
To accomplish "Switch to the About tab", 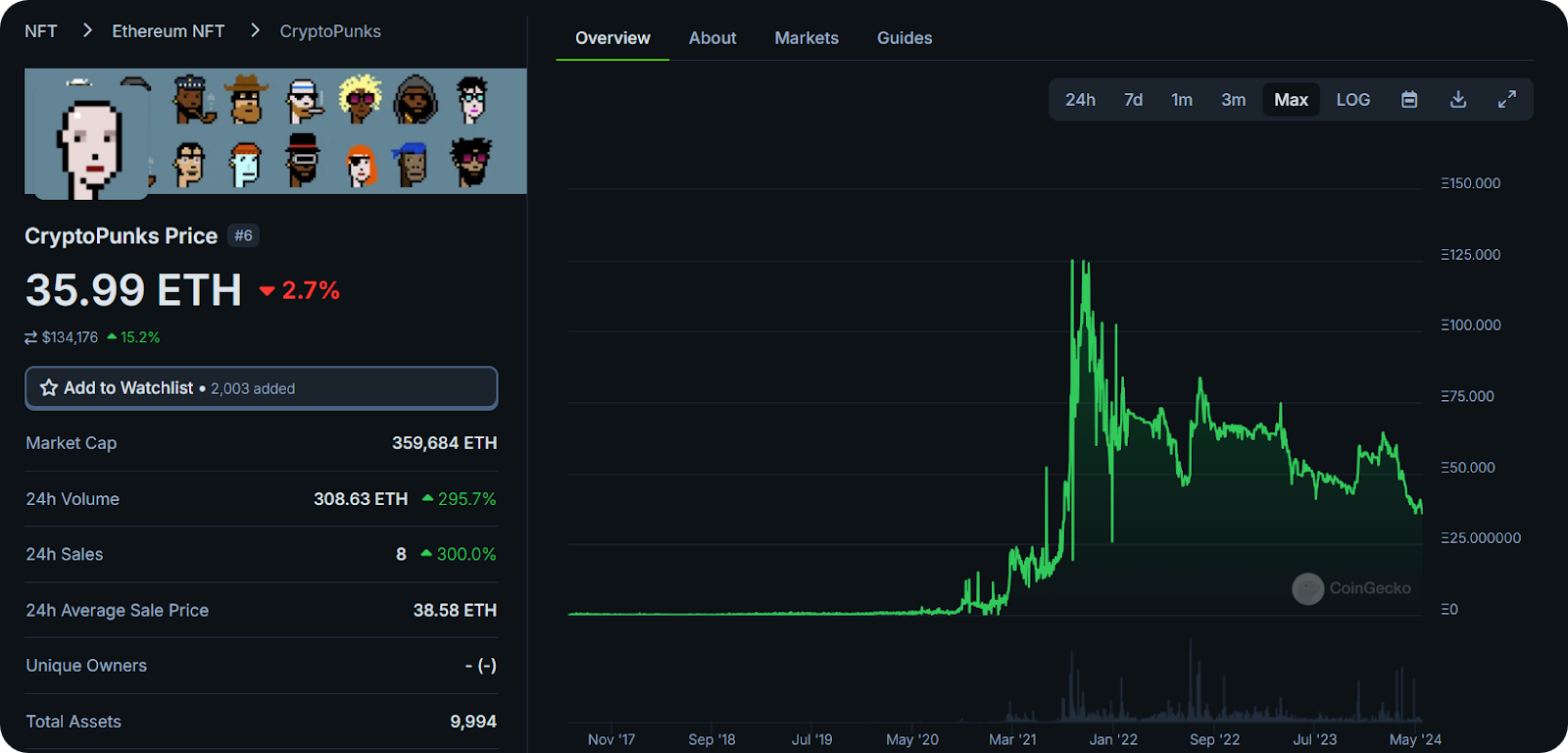I will point(712,38).
